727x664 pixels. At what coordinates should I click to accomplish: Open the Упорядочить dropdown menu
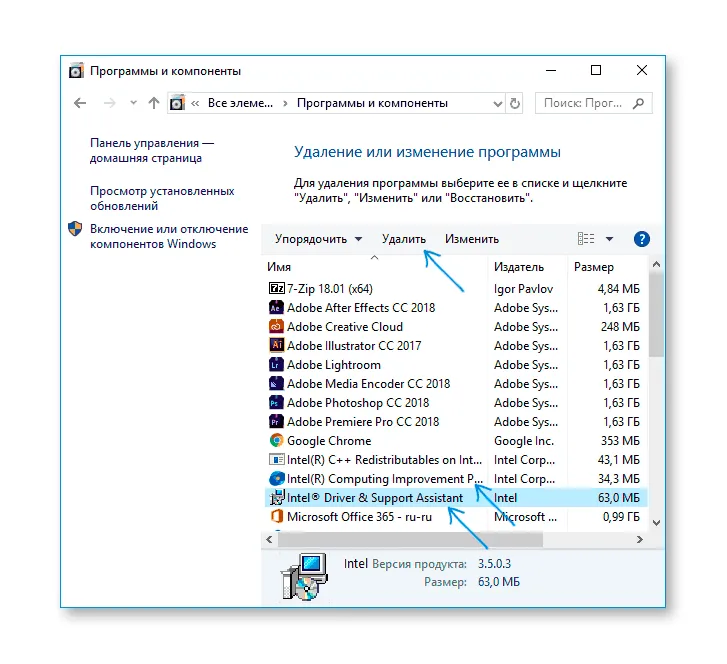(318, 239)
